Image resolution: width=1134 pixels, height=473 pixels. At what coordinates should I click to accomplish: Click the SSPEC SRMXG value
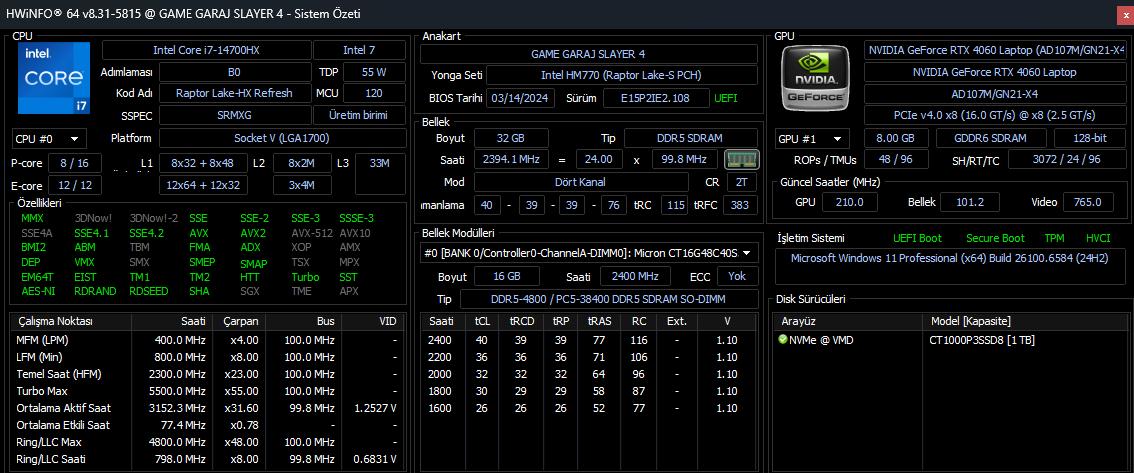point(234,115)
